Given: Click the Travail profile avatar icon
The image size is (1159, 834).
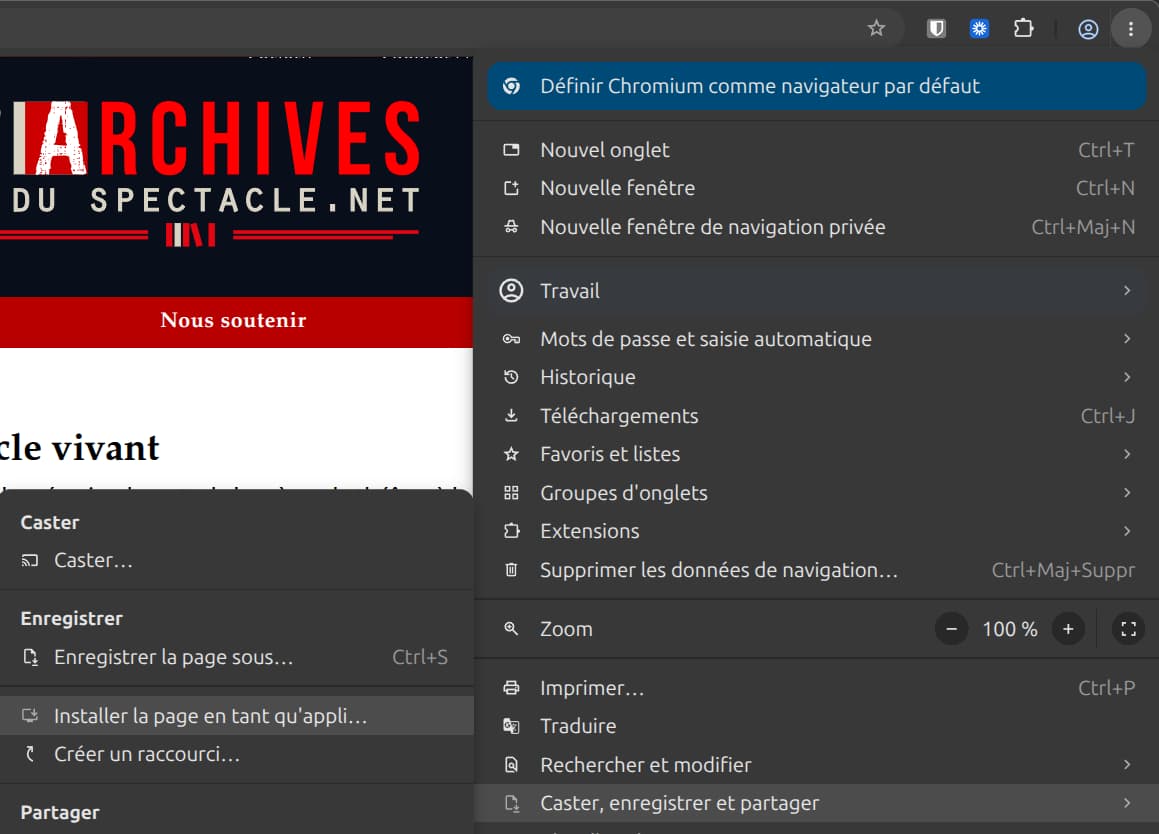Looking at the screenshot, I should (x=511, y=291).
